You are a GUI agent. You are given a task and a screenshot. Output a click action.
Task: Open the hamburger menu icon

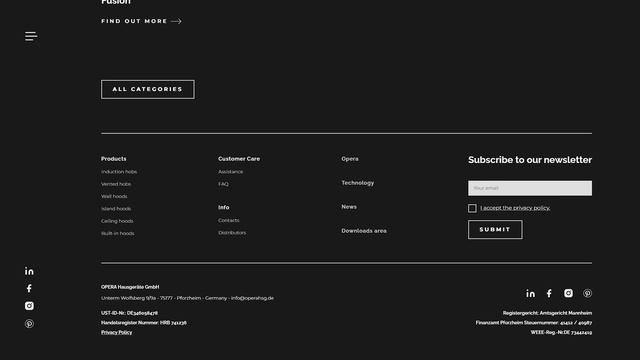(x=31, y=36)
